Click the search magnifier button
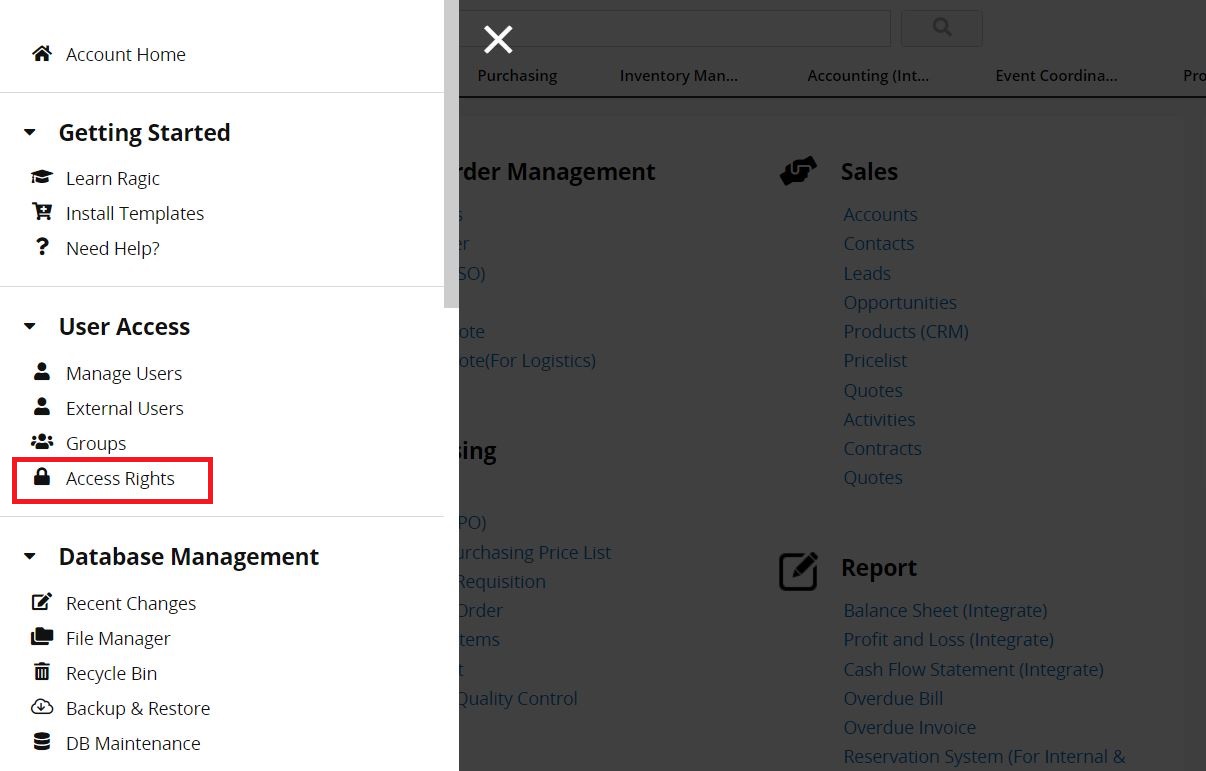 click(941, 28)
